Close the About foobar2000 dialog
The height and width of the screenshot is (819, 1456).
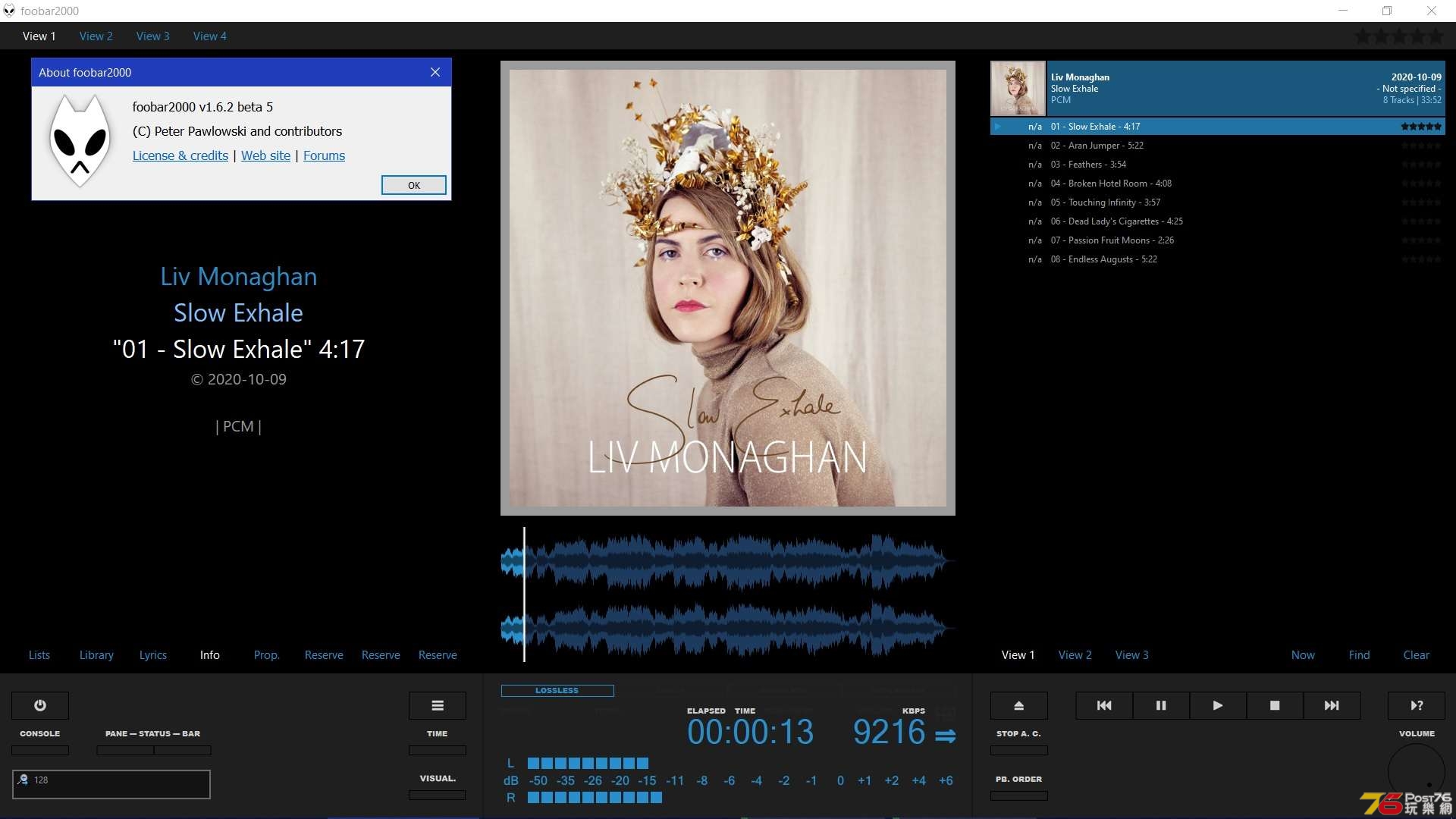click(435, 72)
